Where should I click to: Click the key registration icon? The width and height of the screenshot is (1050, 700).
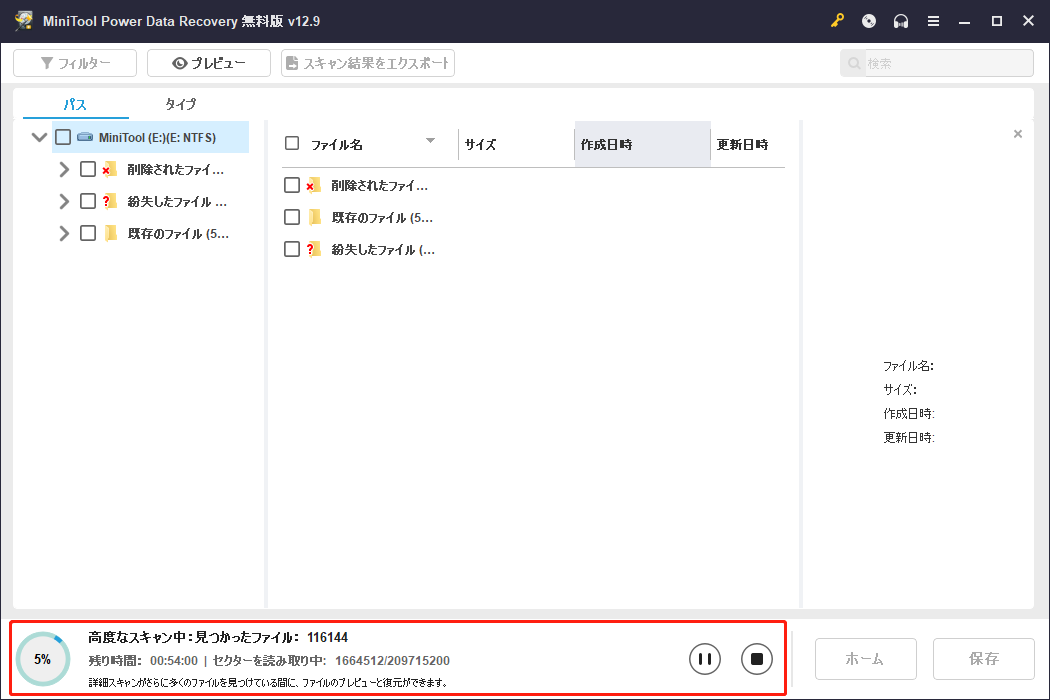(837, 21)
